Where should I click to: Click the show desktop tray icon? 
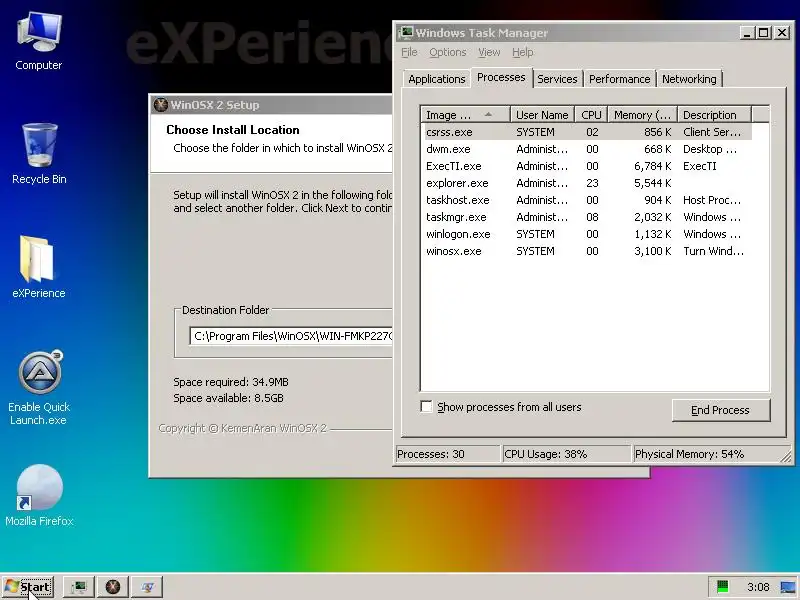tap(788, 587)
